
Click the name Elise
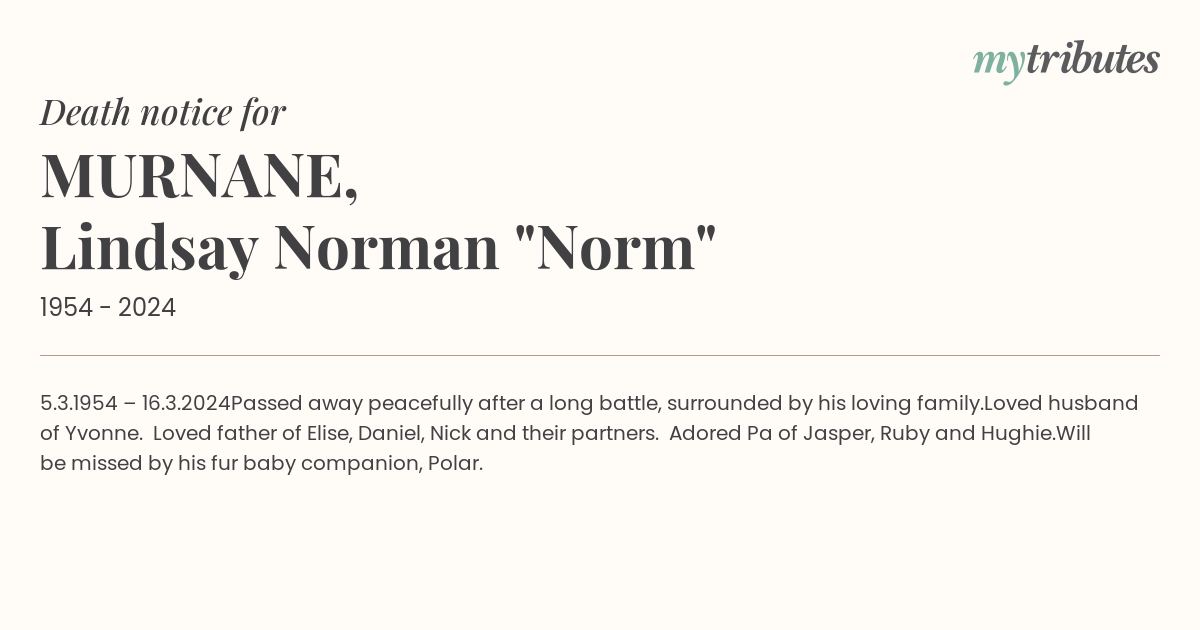point(329,434)
